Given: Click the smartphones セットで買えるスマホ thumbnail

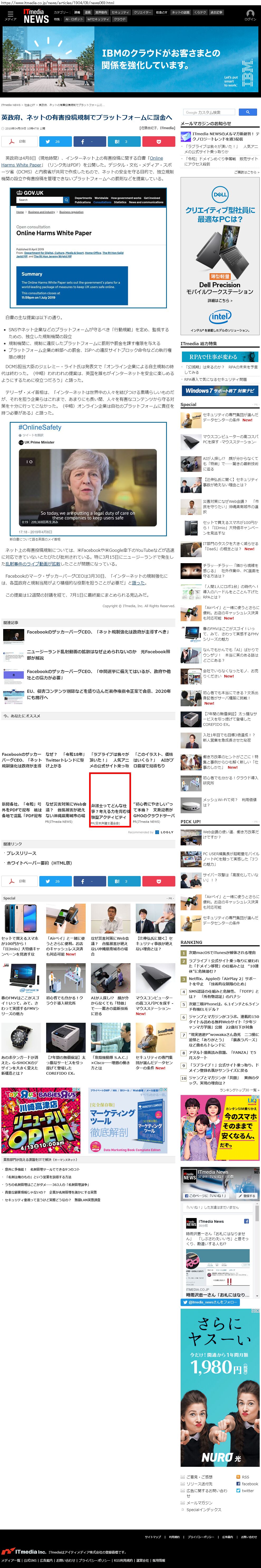Looking at the screenshot, I should tap(21, 918).
